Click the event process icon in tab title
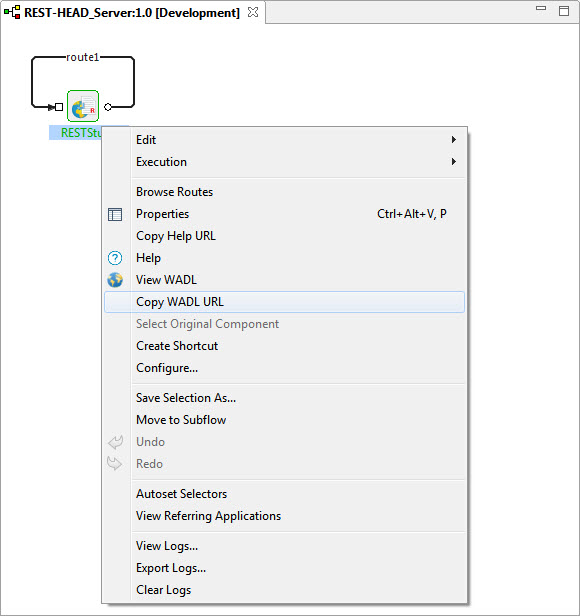This screenshot has width=580, height=616. pyautogui.click(x=12, y=12)
